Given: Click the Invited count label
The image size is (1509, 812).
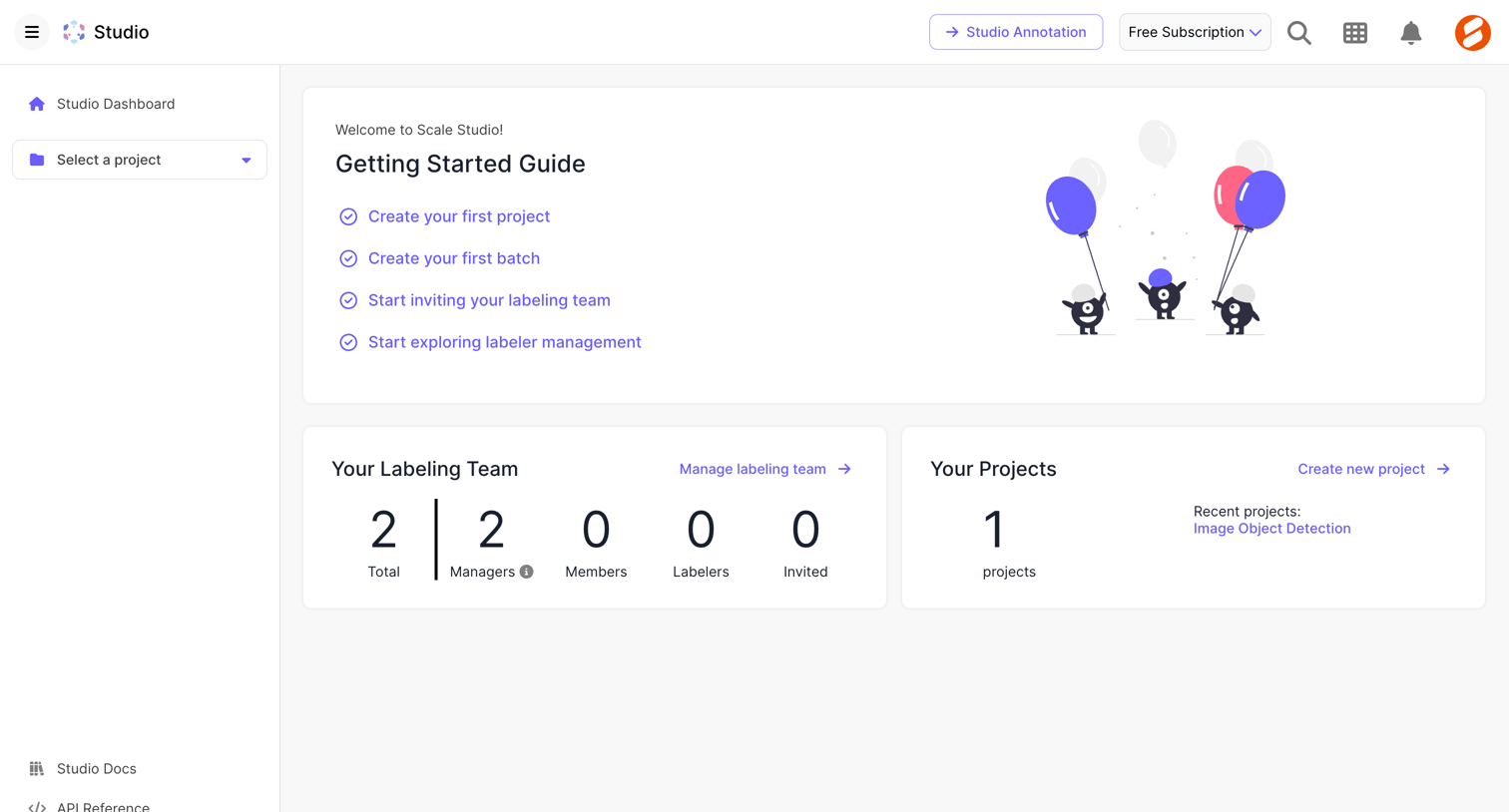Looking at the screenshot, I should (805, 572).
